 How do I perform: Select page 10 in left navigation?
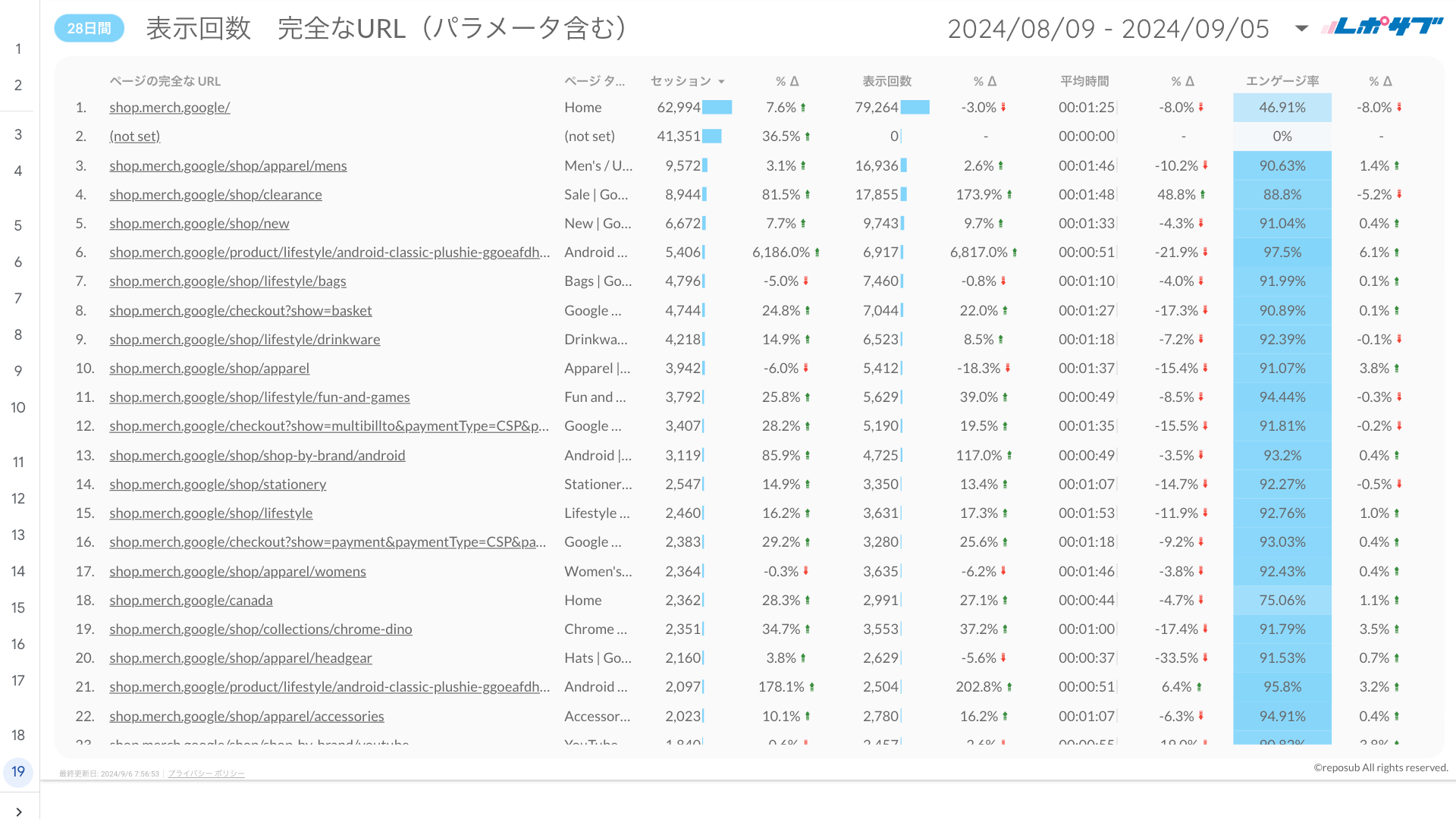coord(18,408)
